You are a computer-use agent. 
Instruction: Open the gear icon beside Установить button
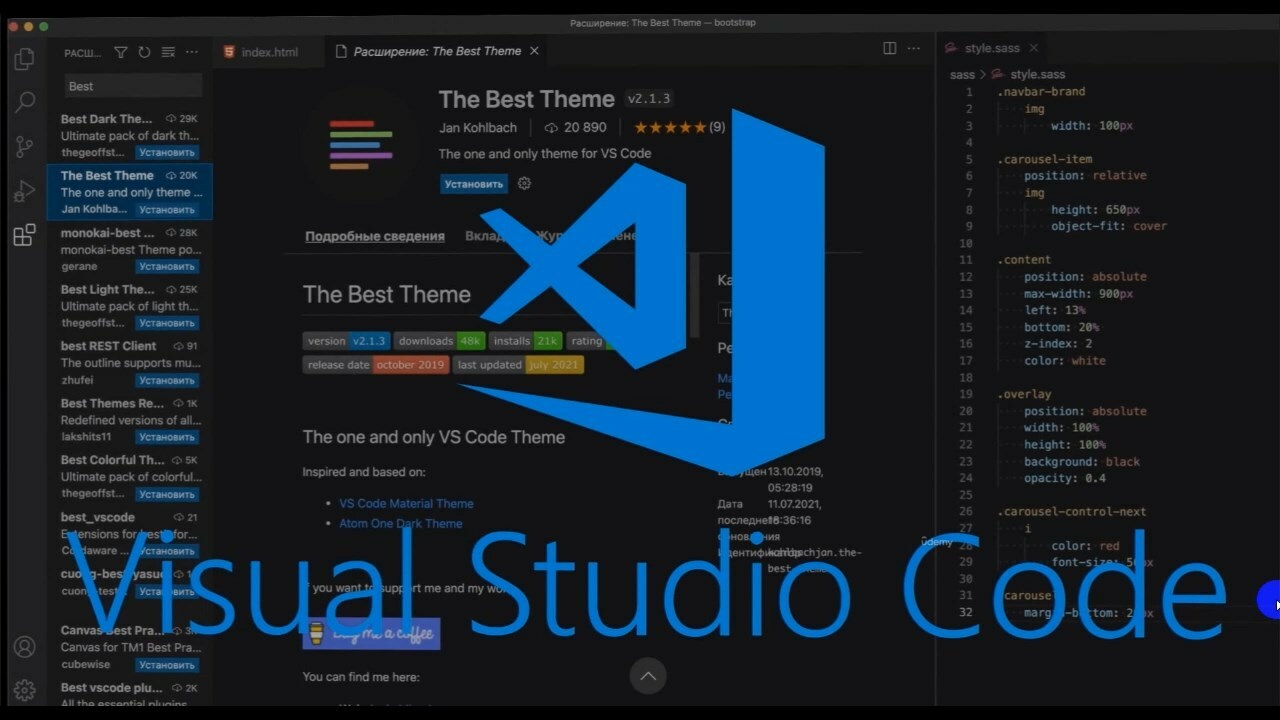click(x=524, y=184)
